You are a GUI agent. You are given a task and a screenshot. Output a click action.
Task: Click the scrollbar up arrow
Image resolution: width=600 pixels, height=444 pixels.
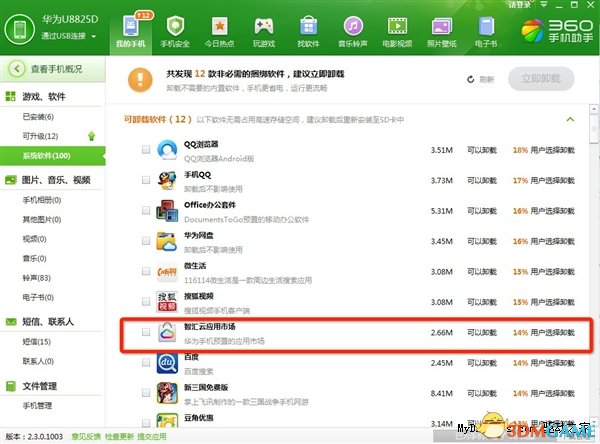click(x=594, y=108)
